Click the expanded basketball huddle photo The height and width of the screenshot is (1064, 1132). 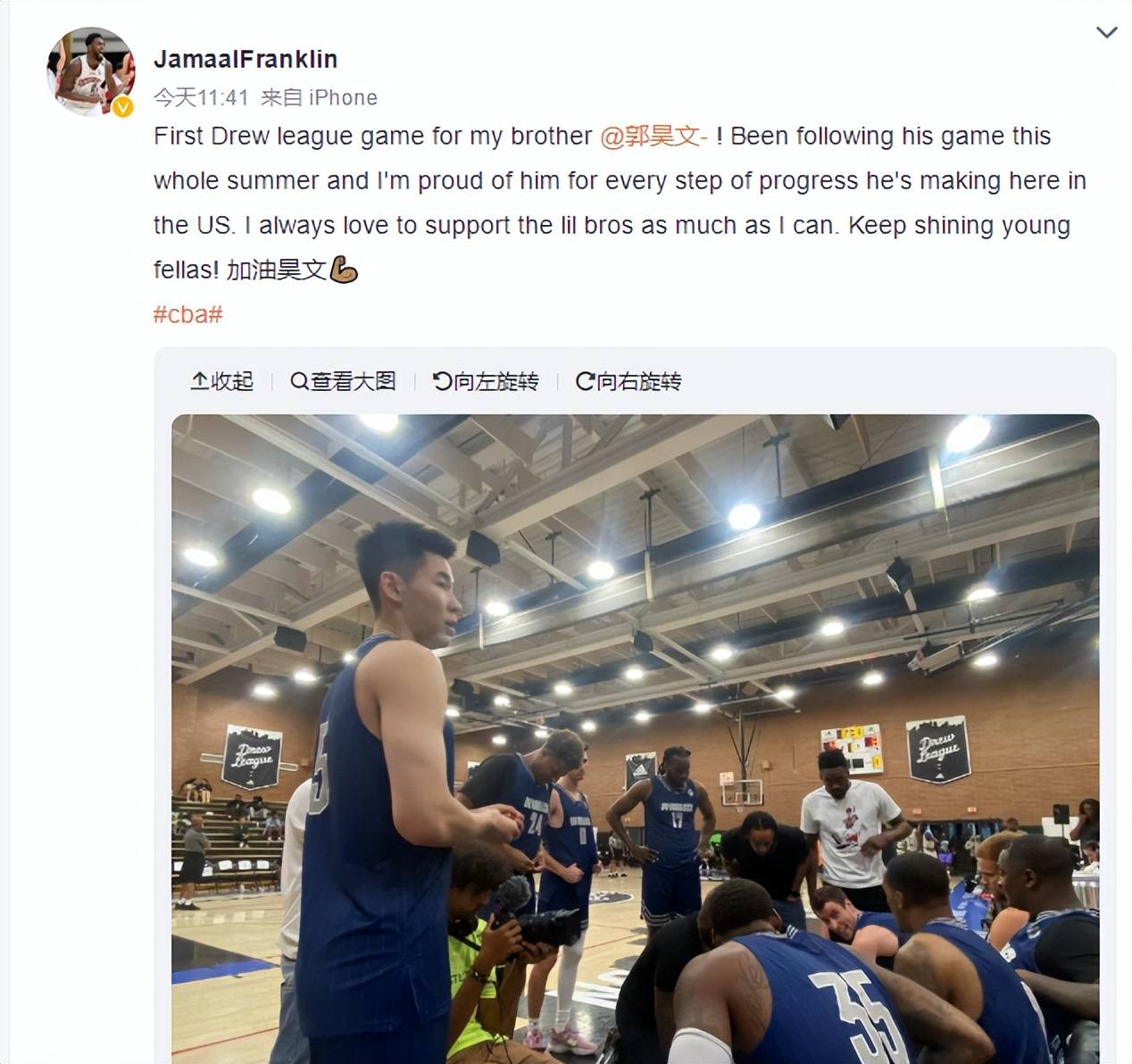635,739
